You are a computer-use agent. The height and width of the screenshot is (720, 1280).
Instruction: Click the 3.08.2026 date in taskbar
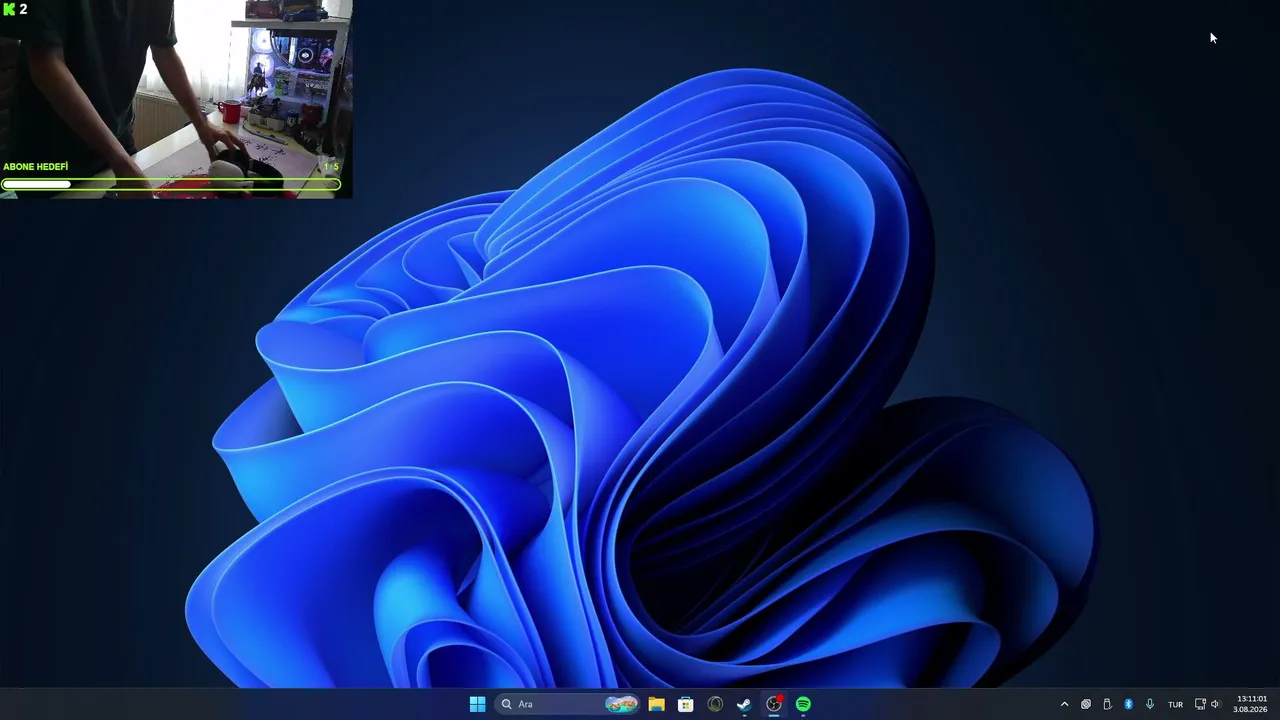(1250, 710)
